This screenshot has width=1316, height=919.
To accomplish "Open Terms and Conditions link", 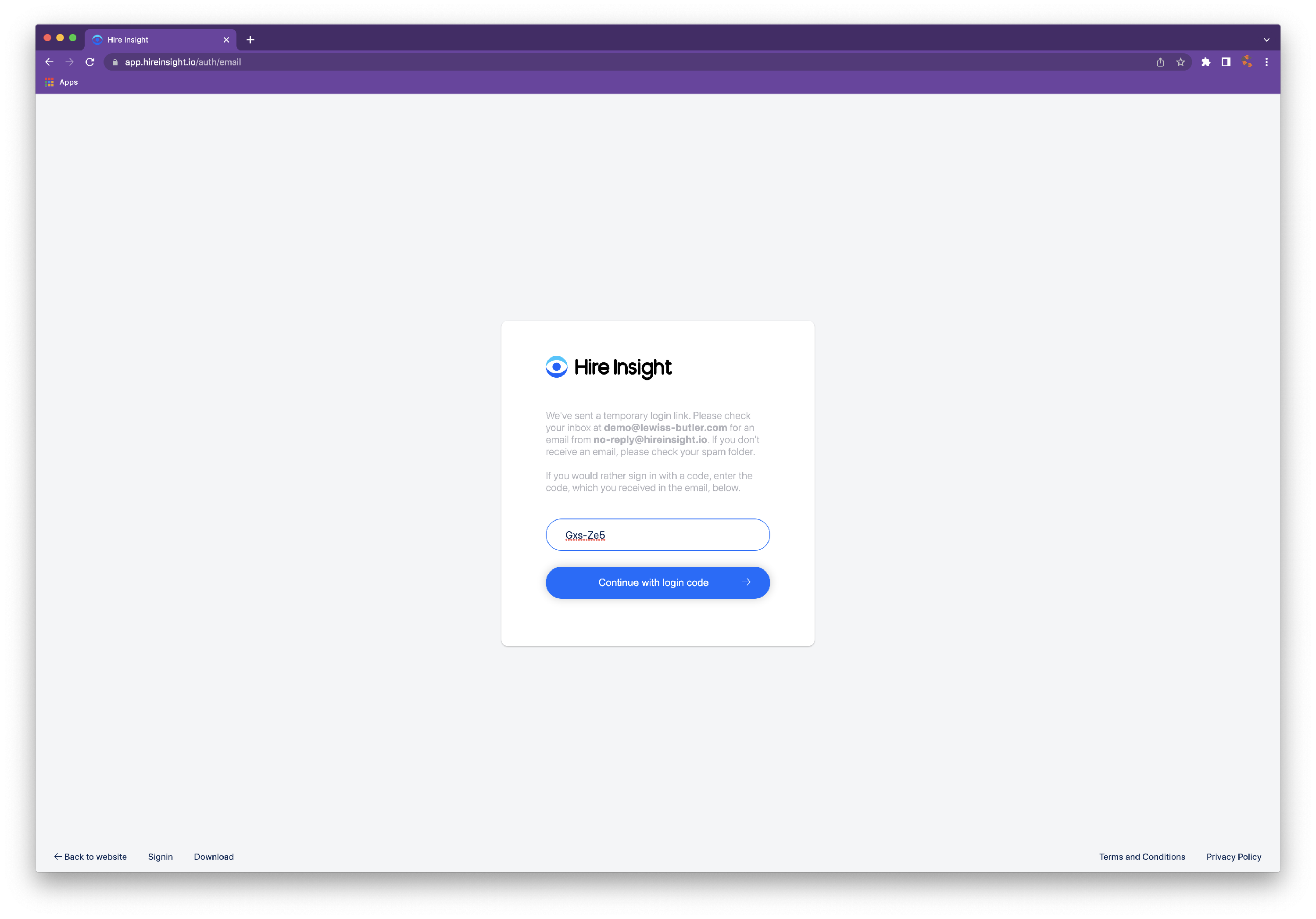I will (1142, 857).
